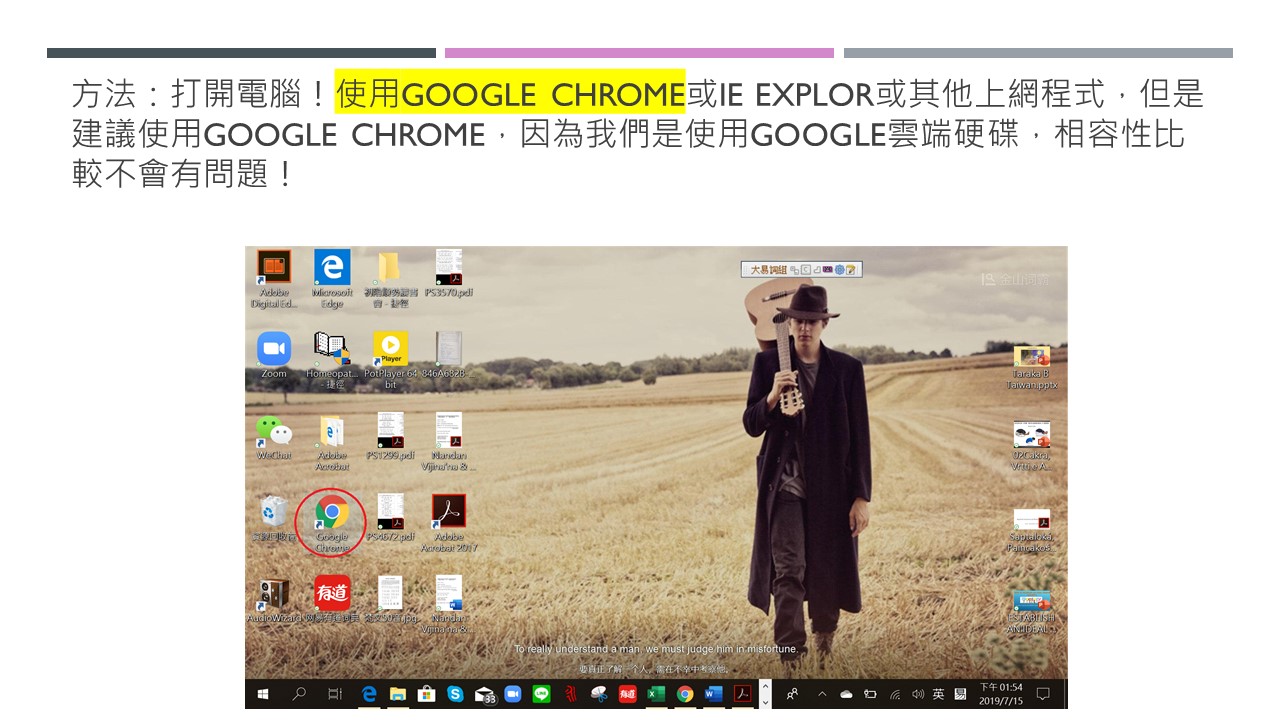Launch PotPlayer 64 bit from desktop
Screen dimensions: 1280x720
(390, 360)
